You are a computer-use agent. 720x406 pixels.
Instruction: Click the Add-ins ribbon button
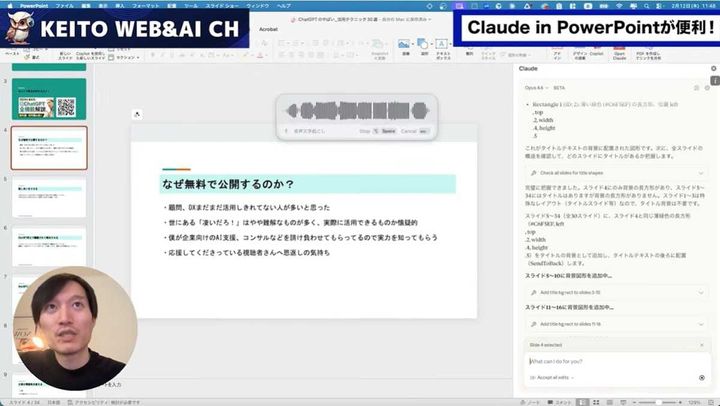pos(557,55)
